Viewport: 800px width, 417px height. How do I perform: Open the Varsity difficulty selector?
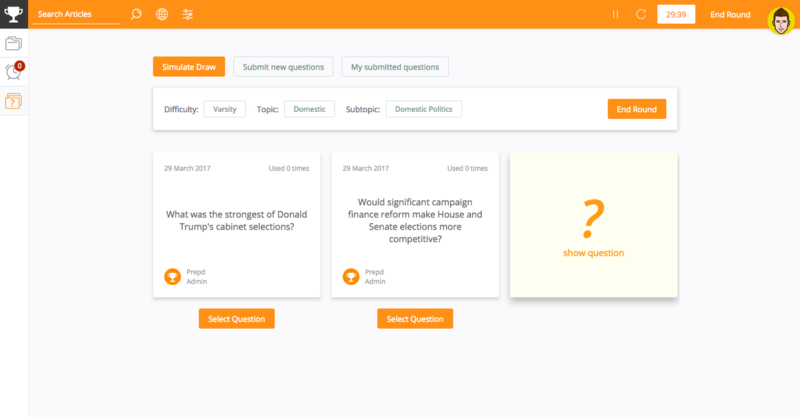[x=224, y=109]
